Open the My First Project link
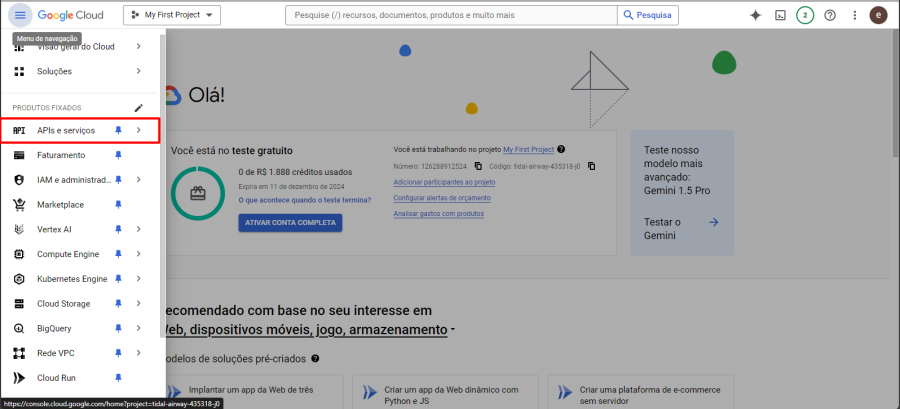The width and height of the screenshot is (900, 409). pyautogui.click(x=529, y=149)
